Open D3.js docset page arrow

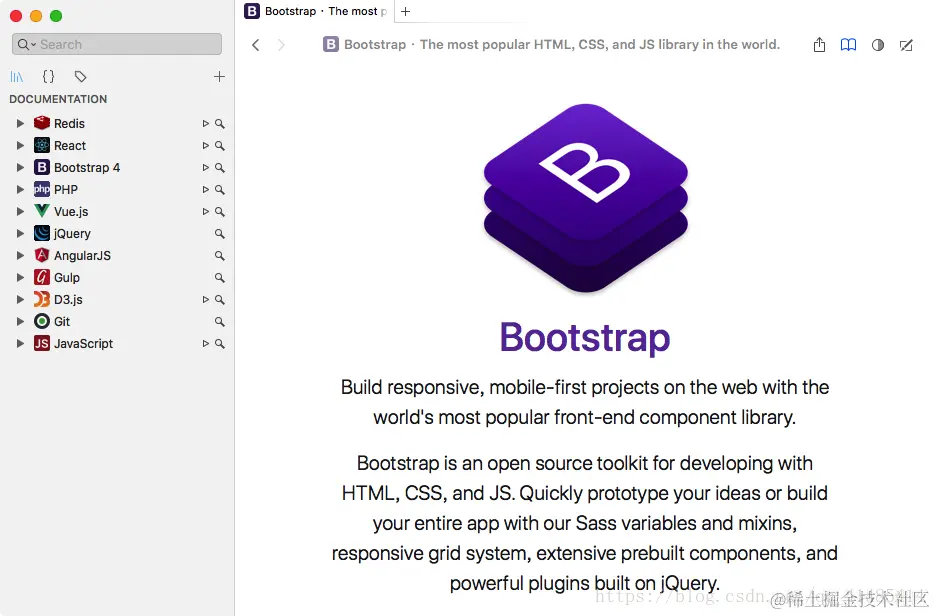(x=205, y=300)
